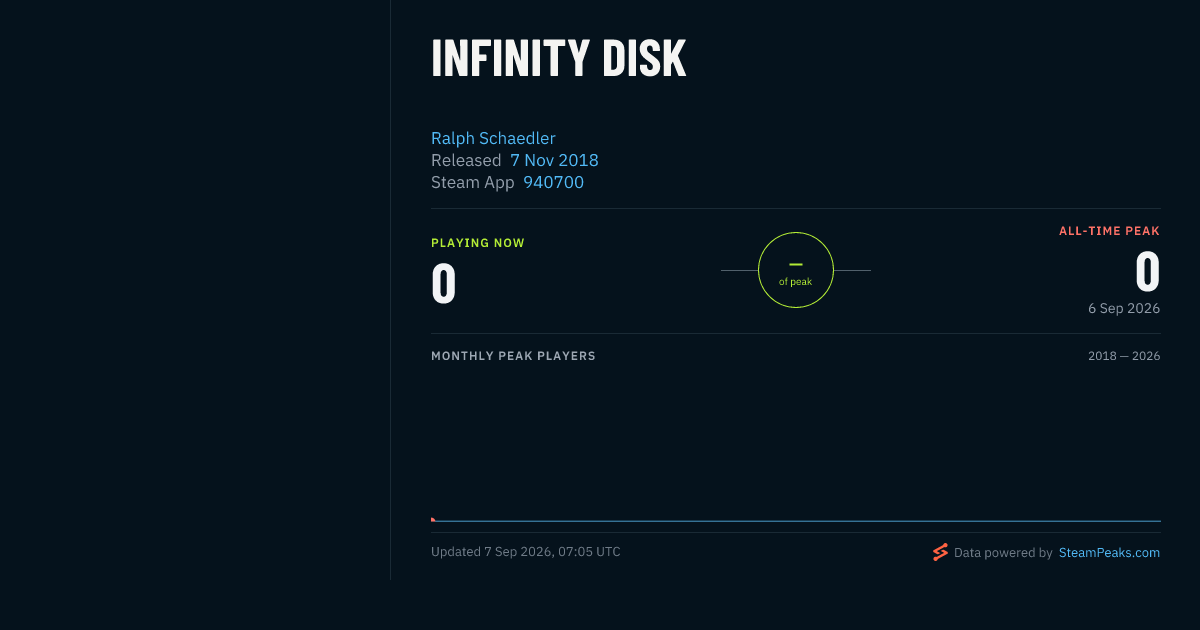Click the SteamPeaks logo icon

940,552
